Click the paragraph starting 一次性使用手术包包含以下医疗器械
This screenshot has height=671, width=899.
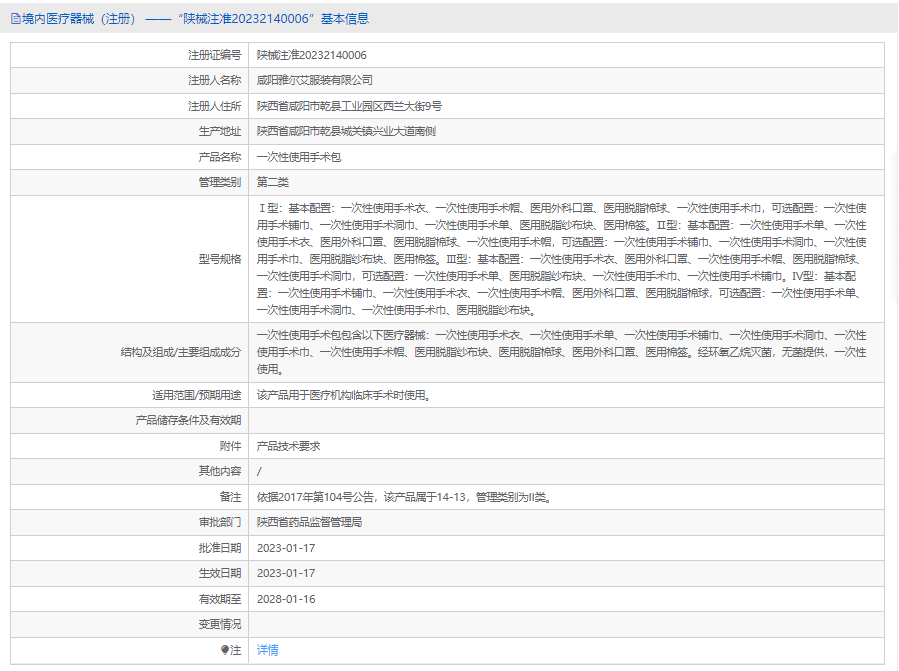pyautogui.click(x=561, y=352)
